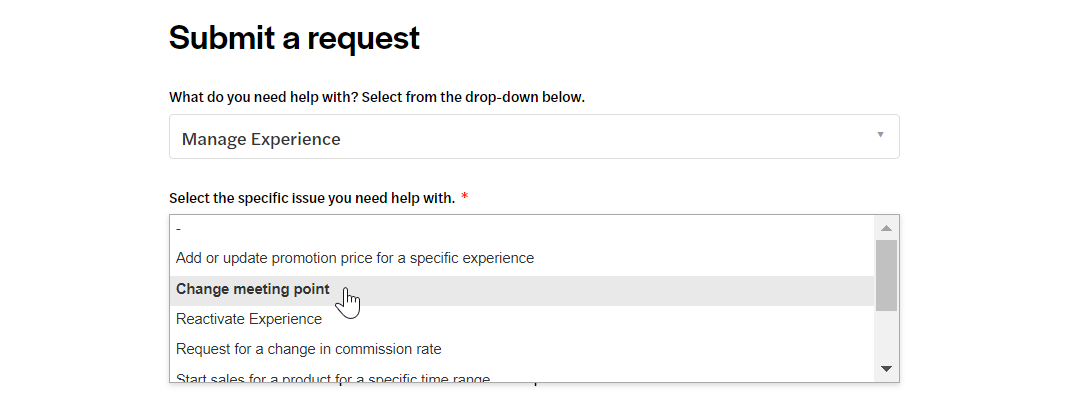1077x403 pixels.
Task: Click the "What do you need help with?" label
Action: click(264, 97)
